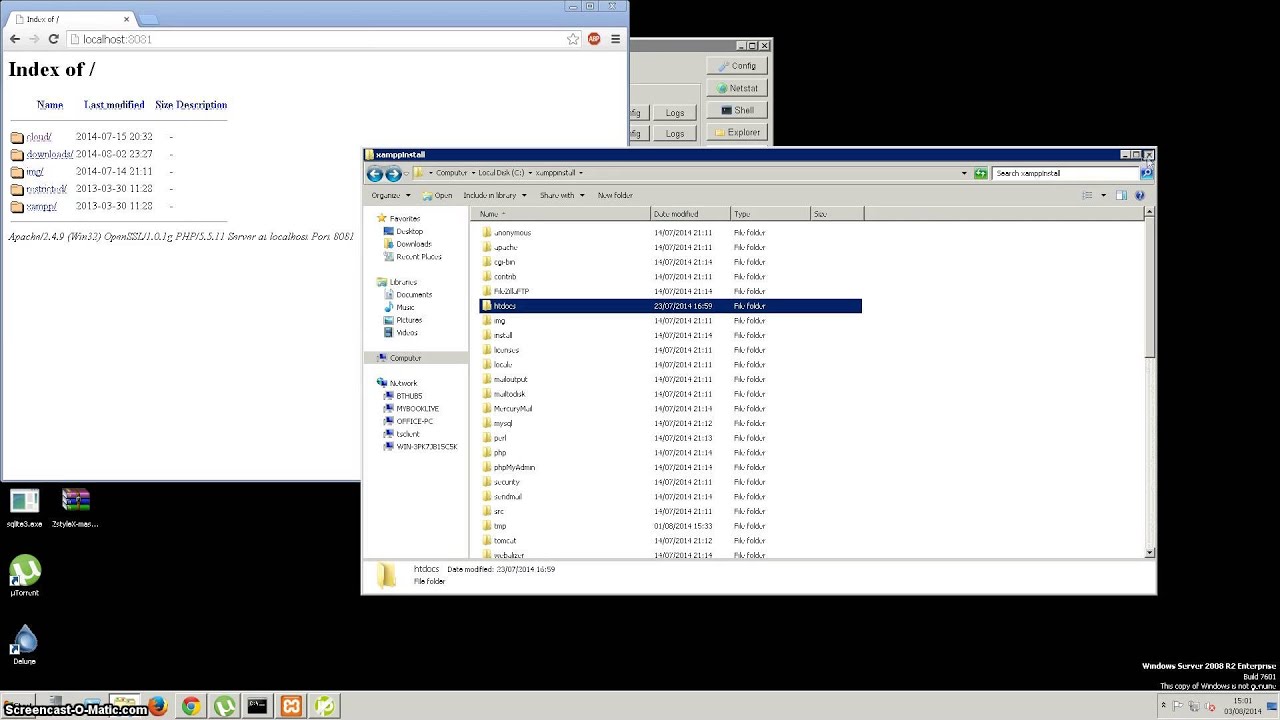
Task: Click New folder in Explorer toolbar
Action: 615,195
